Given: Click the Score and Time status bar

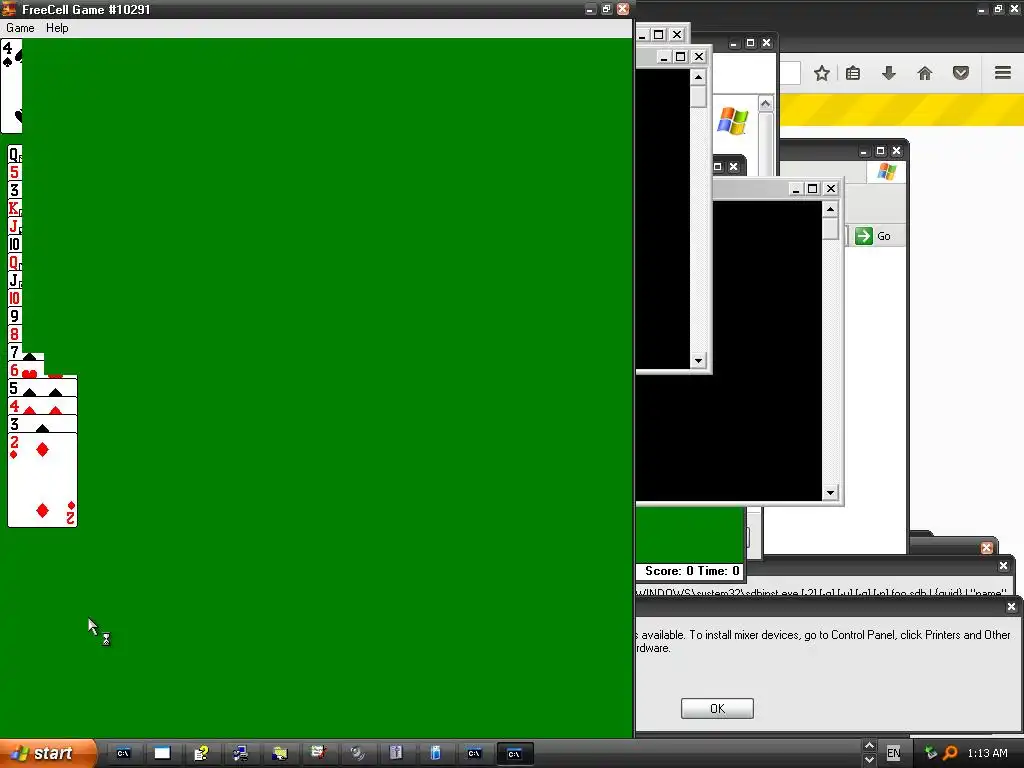Looking at the screenshot, I should 691,571.
